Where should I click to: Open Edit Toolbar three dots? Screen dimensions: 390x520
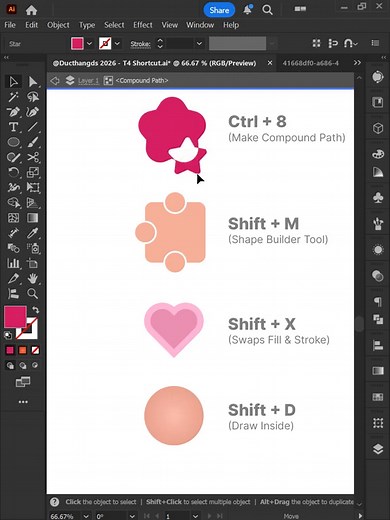pos(23,402)
